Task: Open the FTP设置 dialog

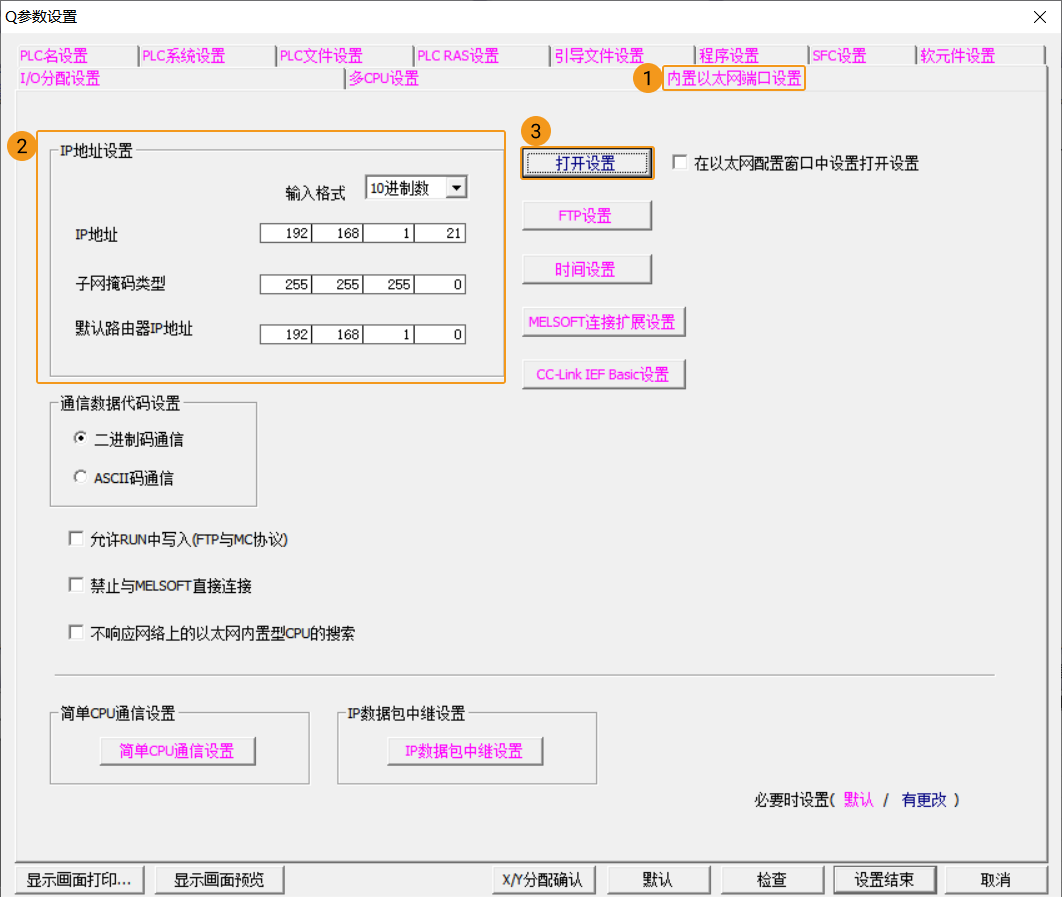Action: 586,215
